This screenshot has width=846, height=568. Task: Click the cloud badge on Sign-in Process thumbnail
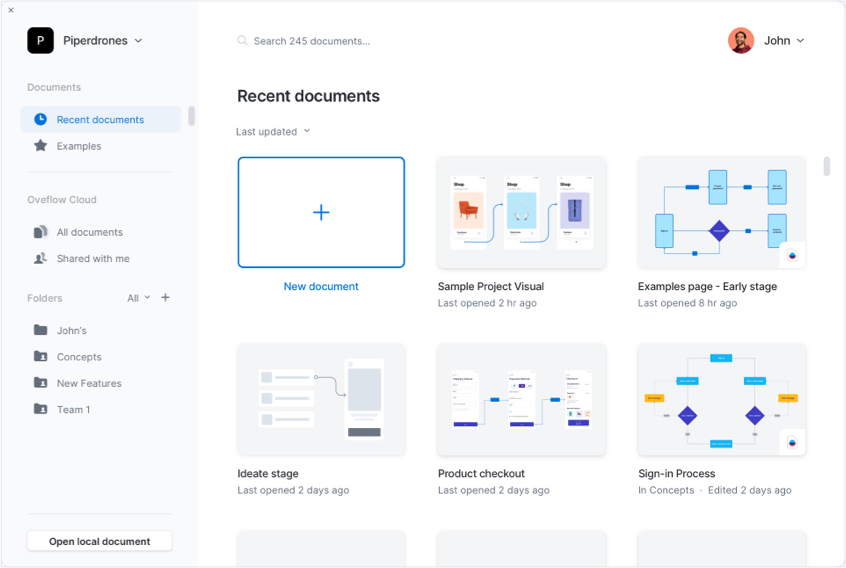tap(792, 442)
